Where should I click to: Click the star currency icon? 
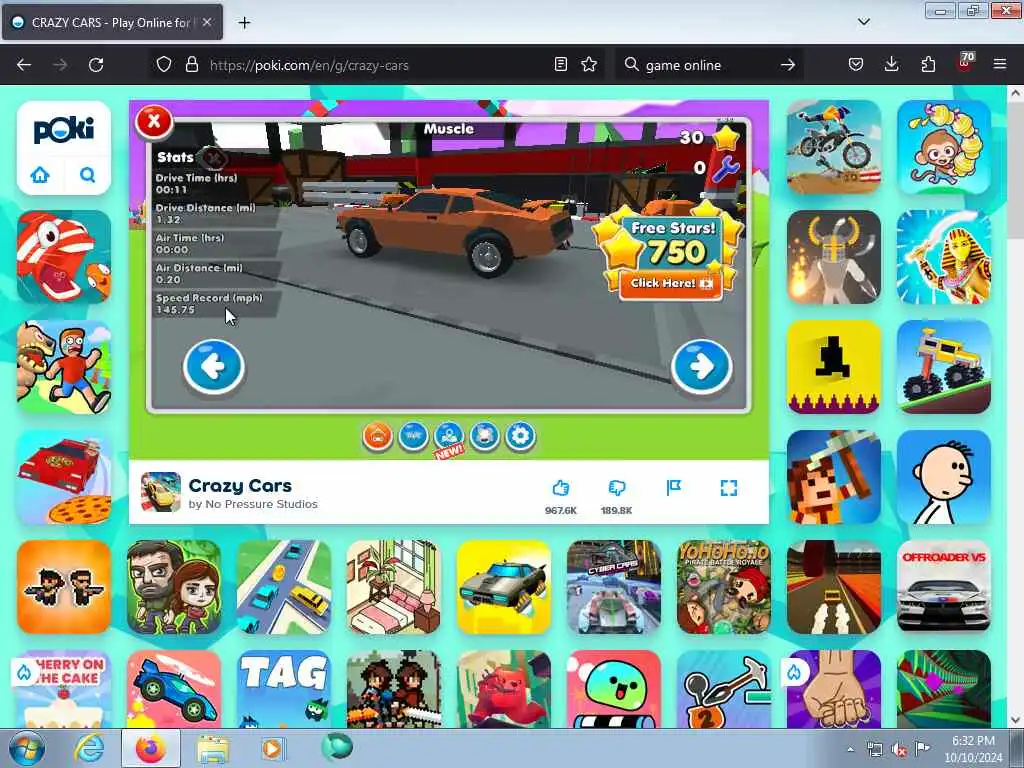726,136
